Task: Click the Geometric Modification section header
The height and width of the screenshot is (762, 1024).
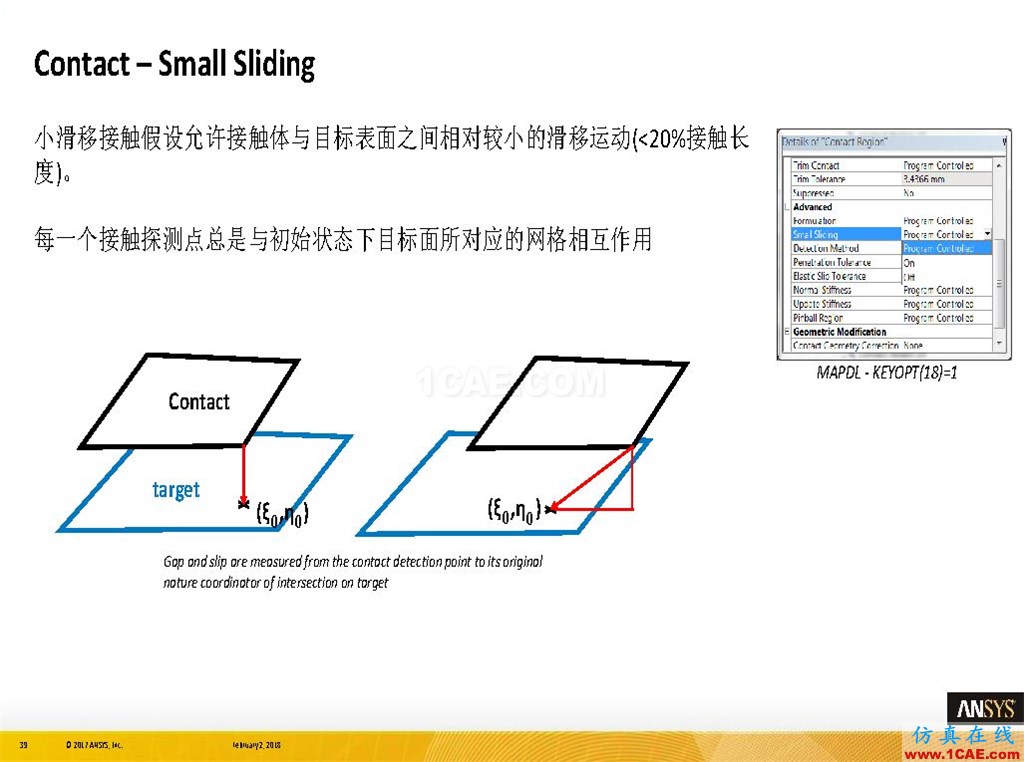Action: [x=839, y=332]
